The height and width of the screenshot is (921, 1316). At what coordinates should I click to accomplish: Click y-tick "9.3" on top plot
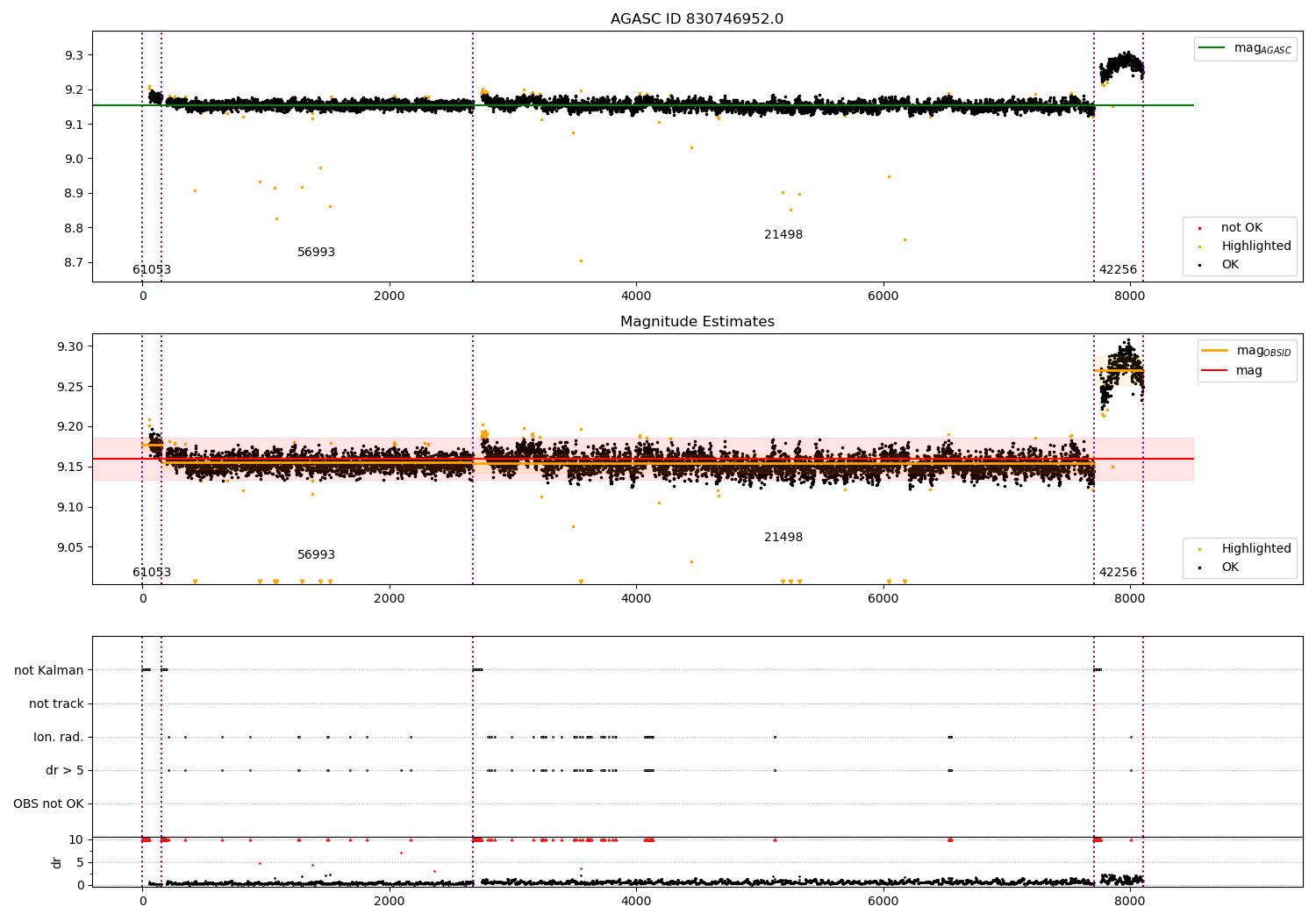click(x=74, y=55)
